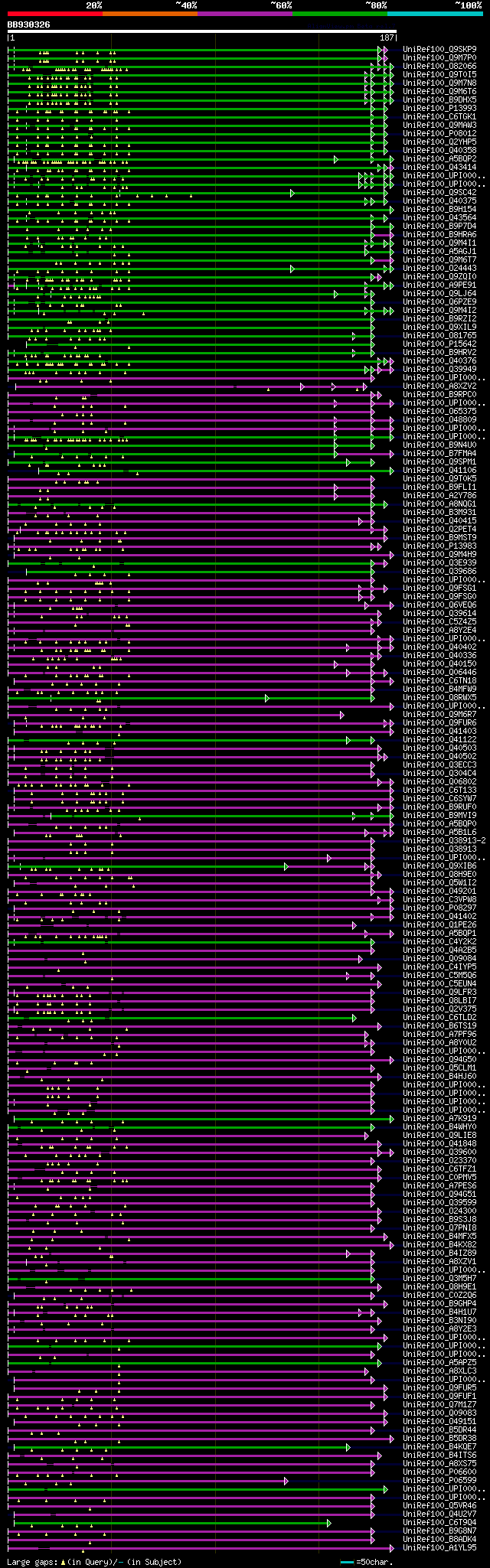The width and height of the screenshot is (490, 1568).
Task: Select the UniRef100_P13983 entry
Action: click(439, 546)
